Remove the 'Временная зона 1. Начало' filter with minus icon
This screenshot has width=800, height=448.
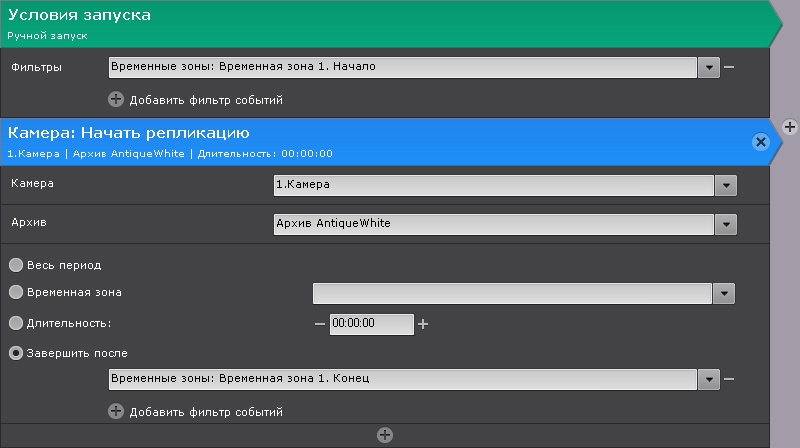click(729, 68)
